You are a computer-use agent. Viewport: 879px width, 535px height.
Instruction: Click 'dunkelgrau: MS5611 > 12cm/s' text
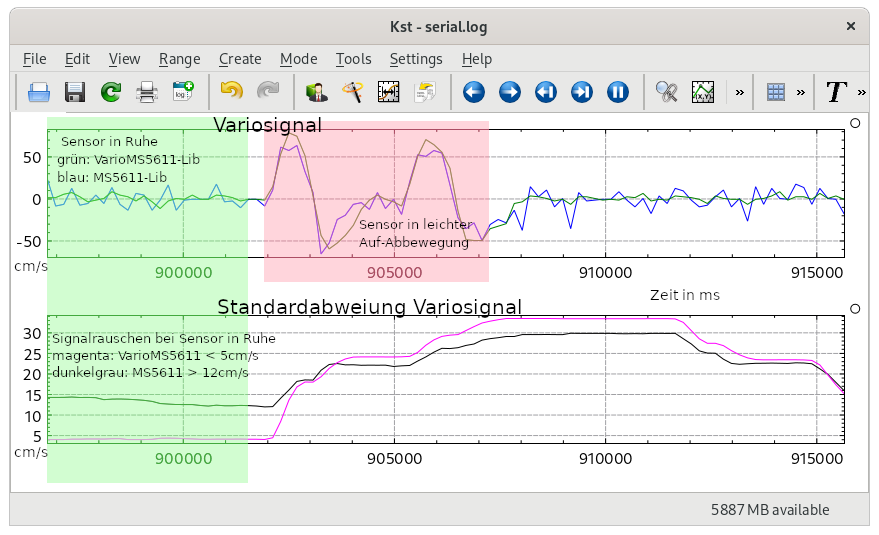150,372
